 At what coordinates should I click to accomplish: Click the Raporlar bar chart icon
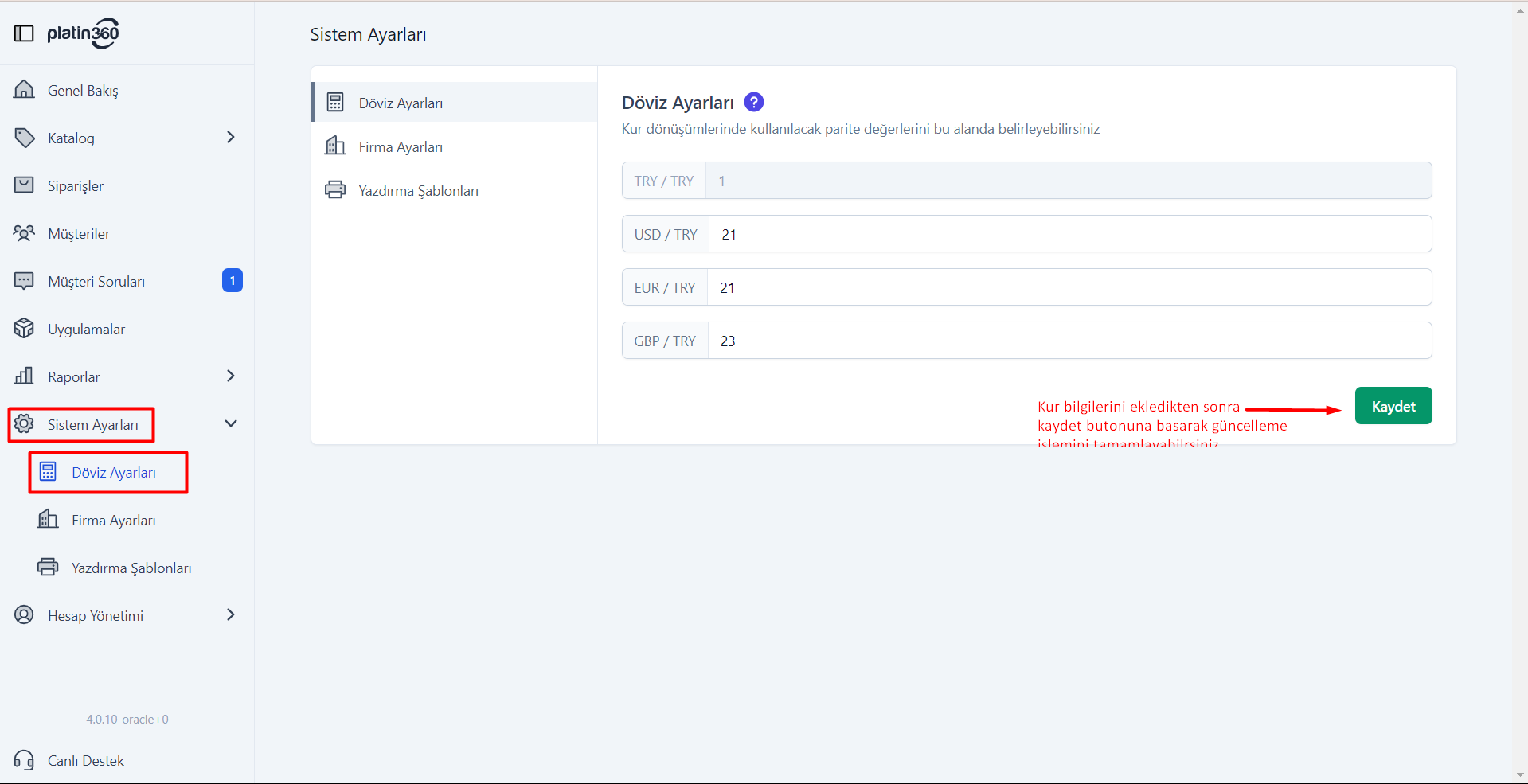(24, 376)
